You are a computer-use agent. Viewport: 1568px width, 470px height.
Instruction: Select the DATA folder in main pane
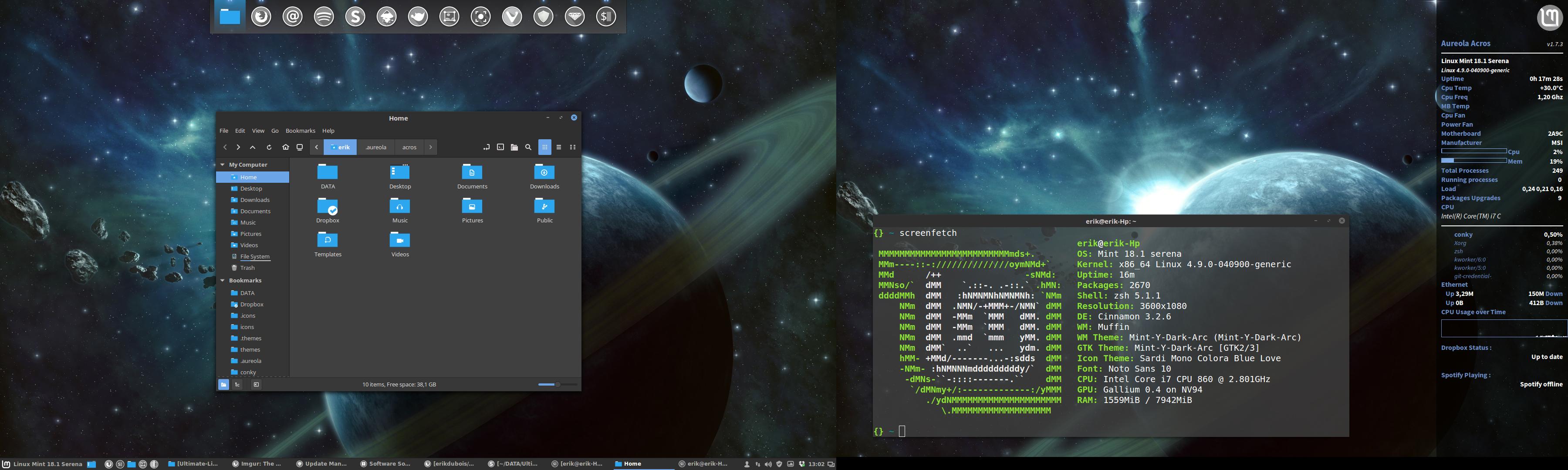[328, 176]
